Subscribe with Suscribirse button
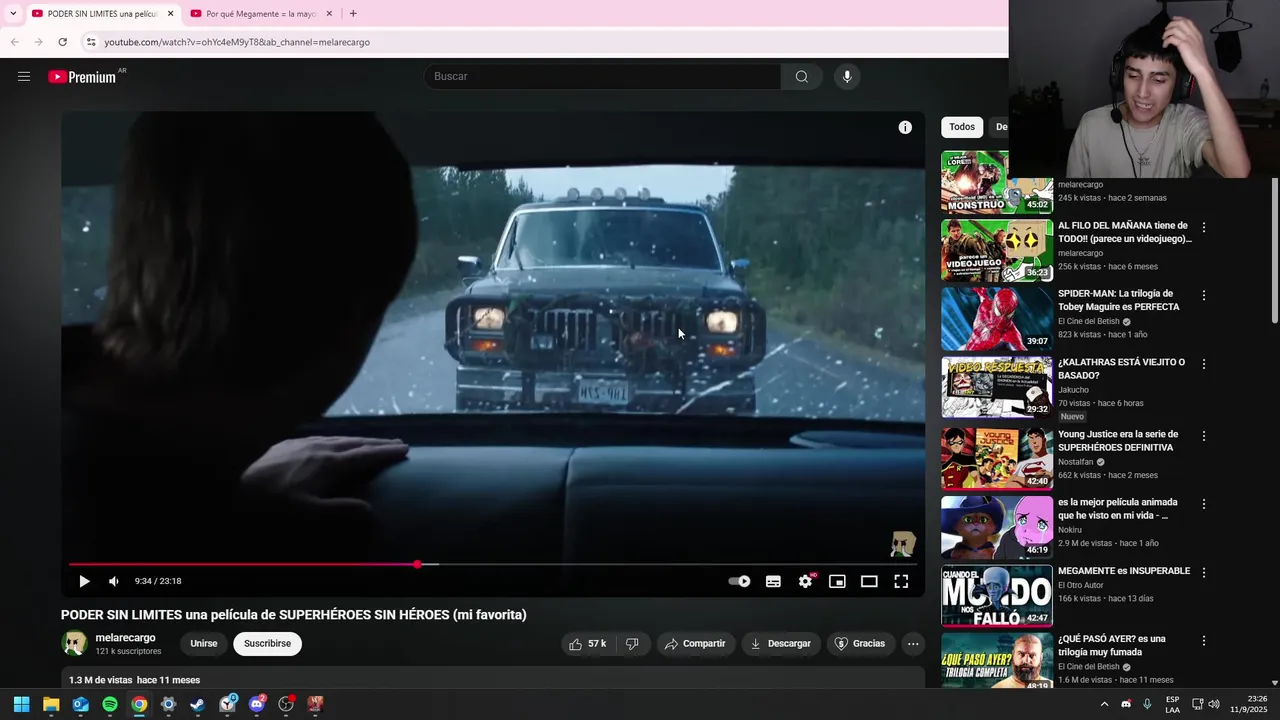This screenshot has height=720, width=1280. 267,644
